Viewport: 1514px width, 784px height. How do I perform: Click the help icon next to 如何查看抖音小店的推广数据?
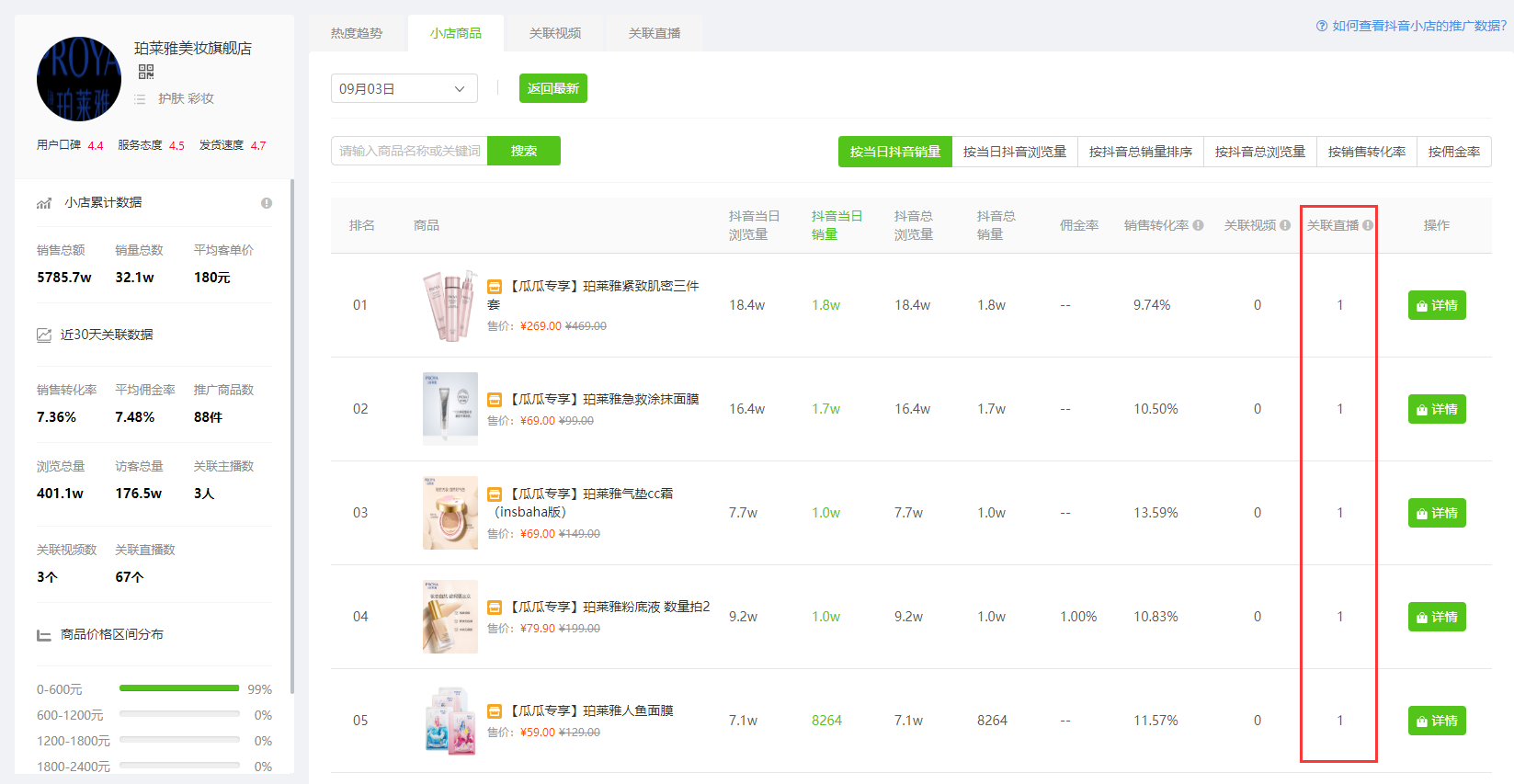pyautogui.click(x=1322, y=26)
